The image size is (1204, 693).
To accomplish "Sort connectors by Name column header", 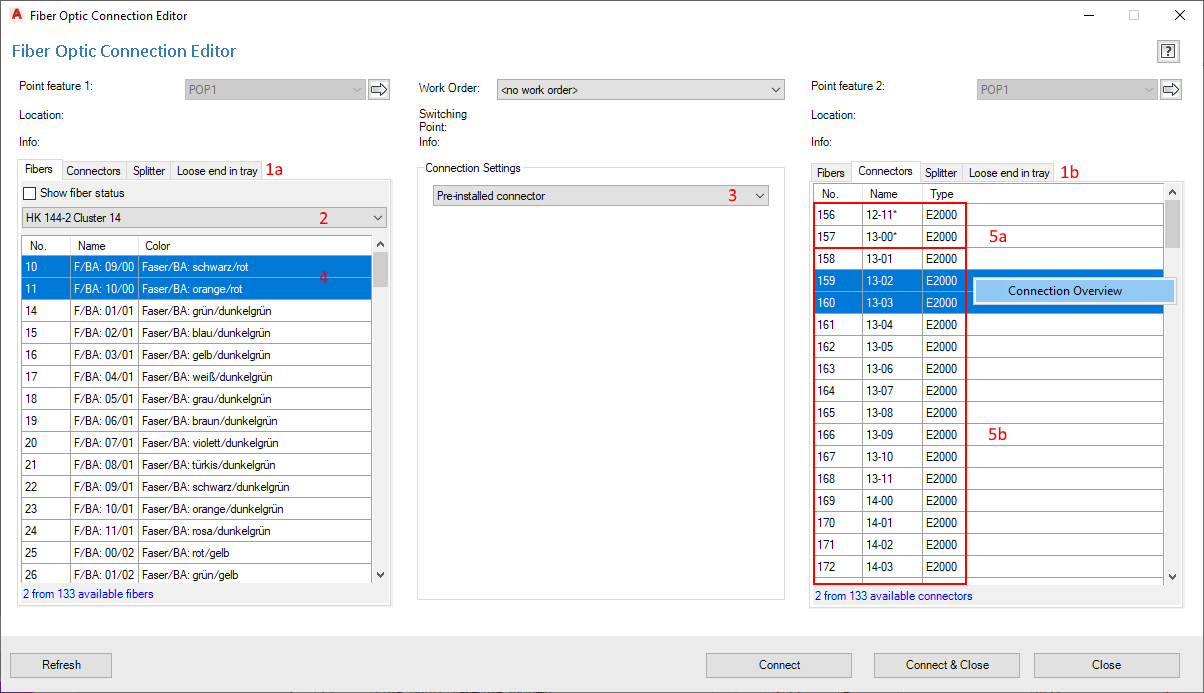I will point(893,194).
